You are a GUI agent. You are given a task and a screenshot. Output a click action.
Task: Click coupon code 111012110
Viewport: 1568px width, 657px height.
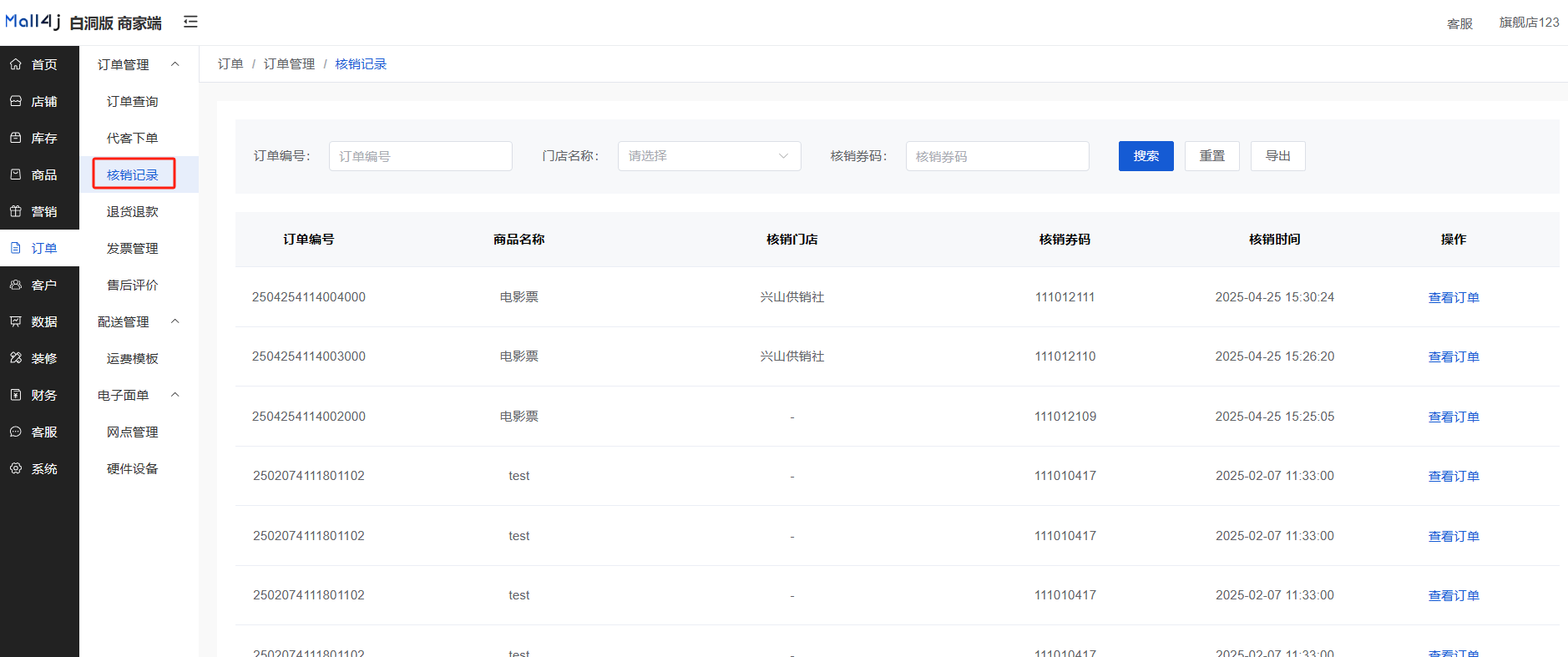coord(1065,356)
